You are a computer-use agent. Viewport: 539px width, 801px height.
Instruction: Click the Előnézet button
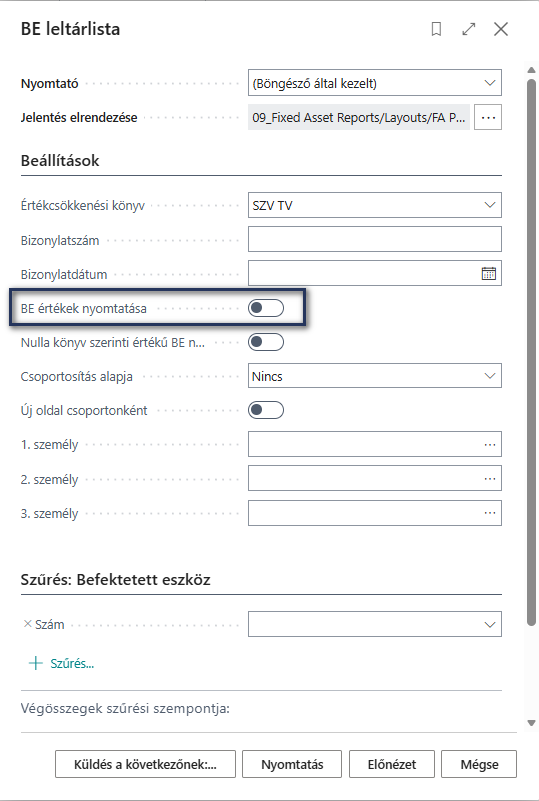click(x=392, y=764)
